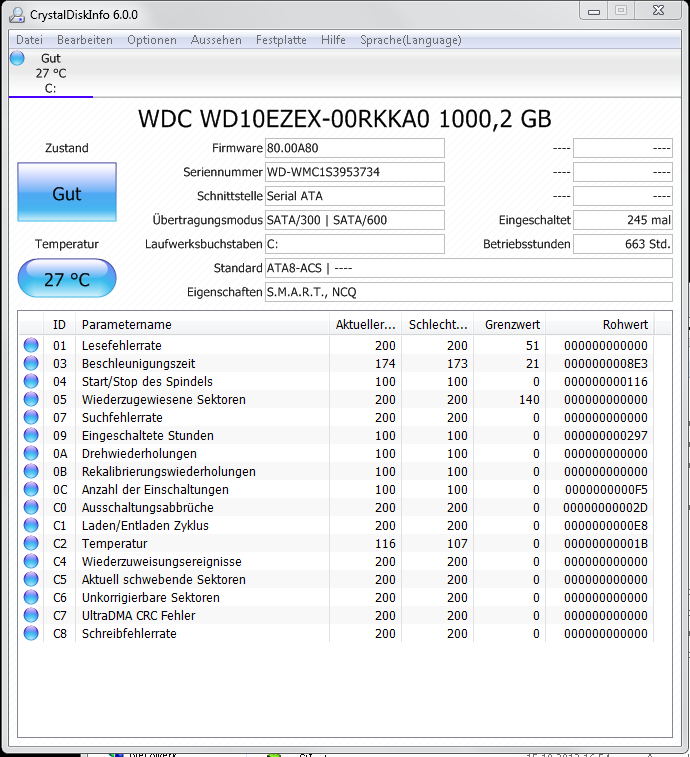This screenshot has height=757, width=690.
Task: Select raw value 0000000000F5
Action: point(606,490)
